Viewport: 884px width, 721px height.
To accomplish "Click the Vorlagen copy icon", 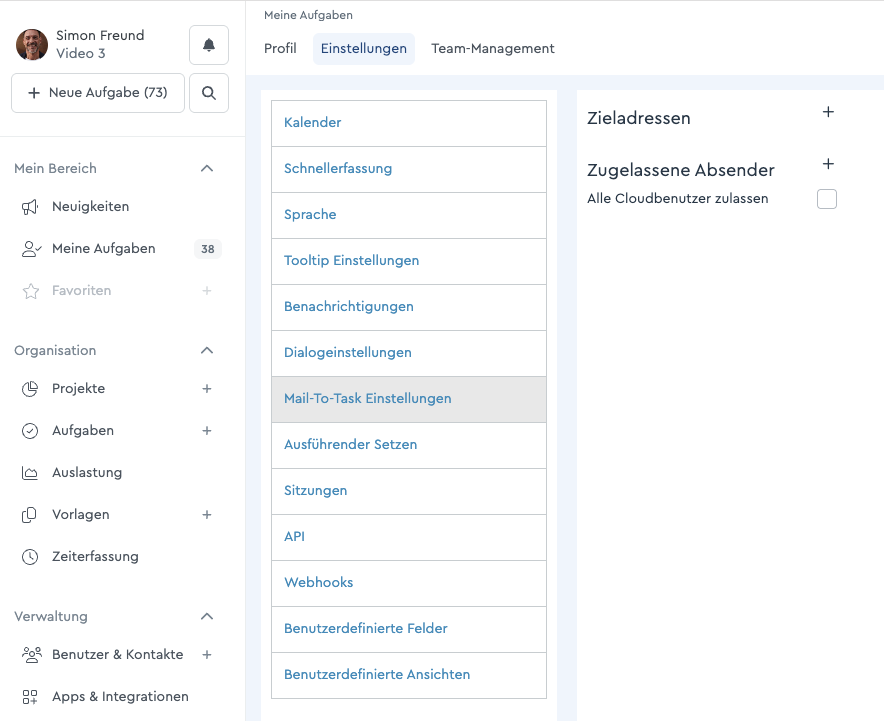I will click(29, 515).
